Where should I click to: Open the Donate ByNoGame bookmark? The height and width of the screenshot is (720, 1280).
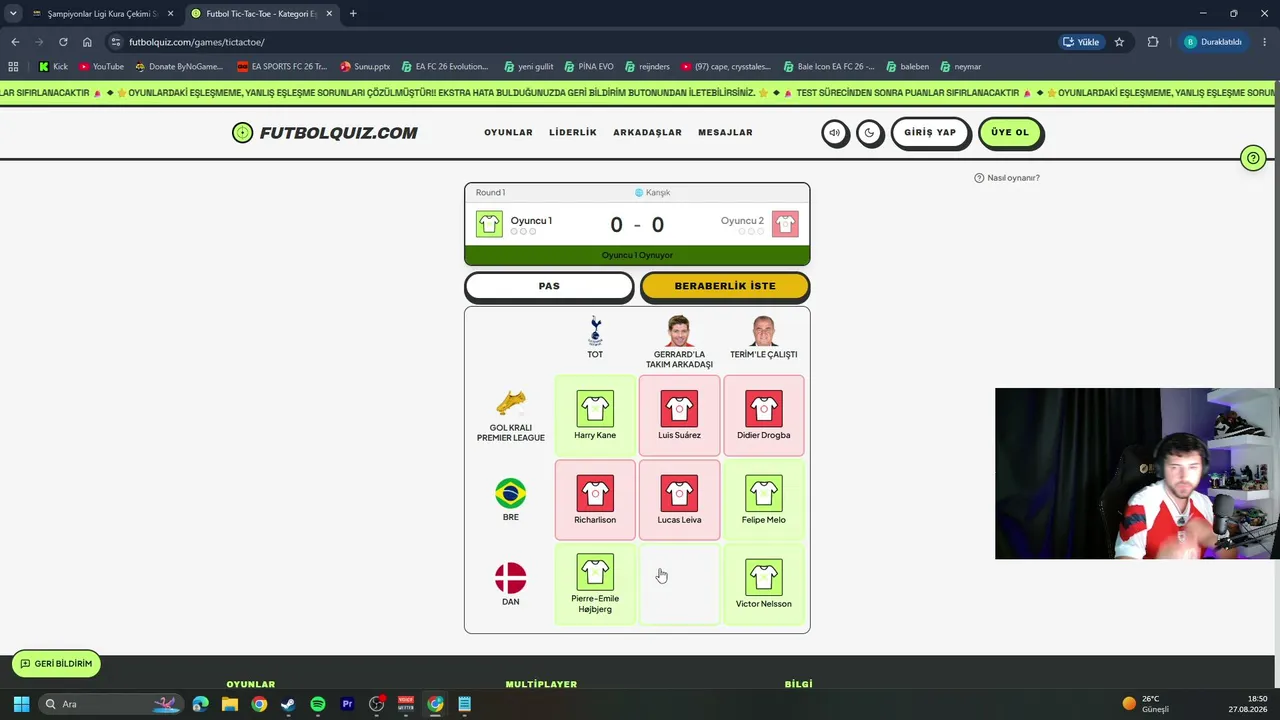pos(178,67)
